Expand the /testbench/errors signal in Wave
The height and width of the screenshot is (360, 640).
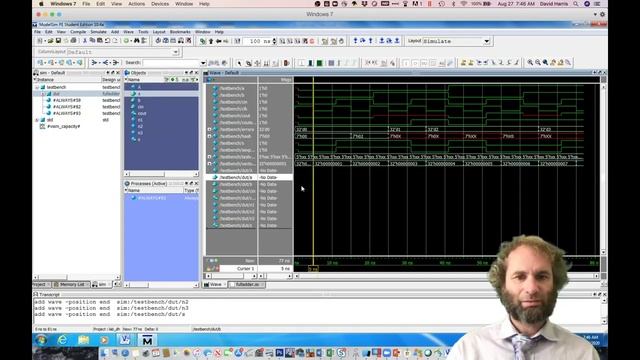click(209, 129)
